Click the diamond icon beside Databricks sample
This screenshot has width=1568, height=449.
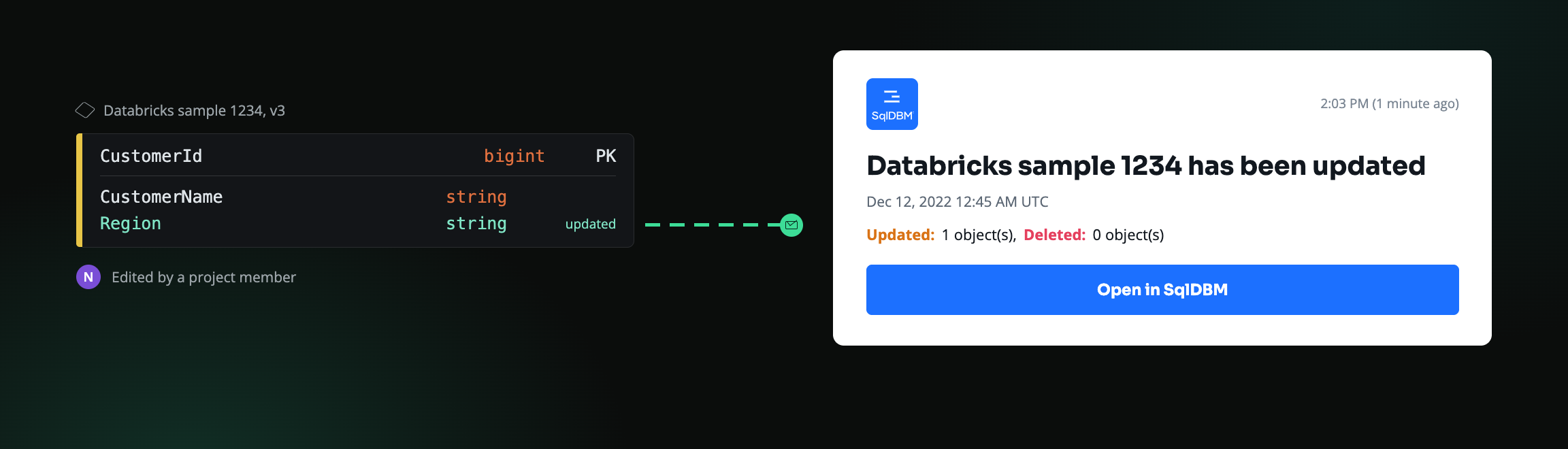[85, 110]
